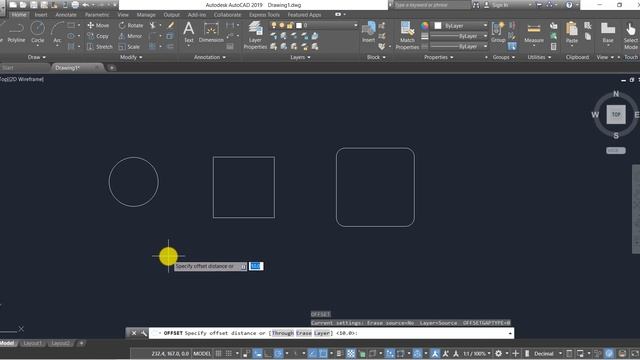Click the undo arrow in quick access toolbar
The height and width of the screenshot is (360, 640).
click(x=86, y=5)
